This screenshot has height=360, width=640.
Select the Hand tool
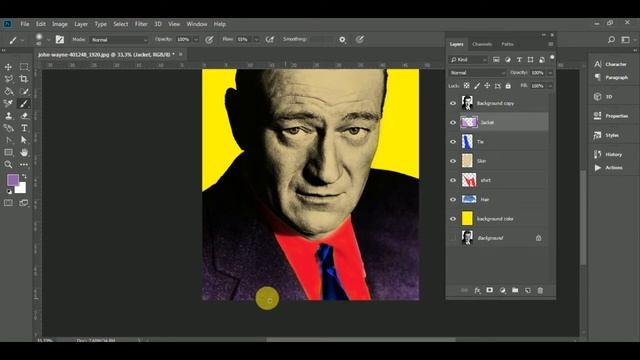click(24, 152)
